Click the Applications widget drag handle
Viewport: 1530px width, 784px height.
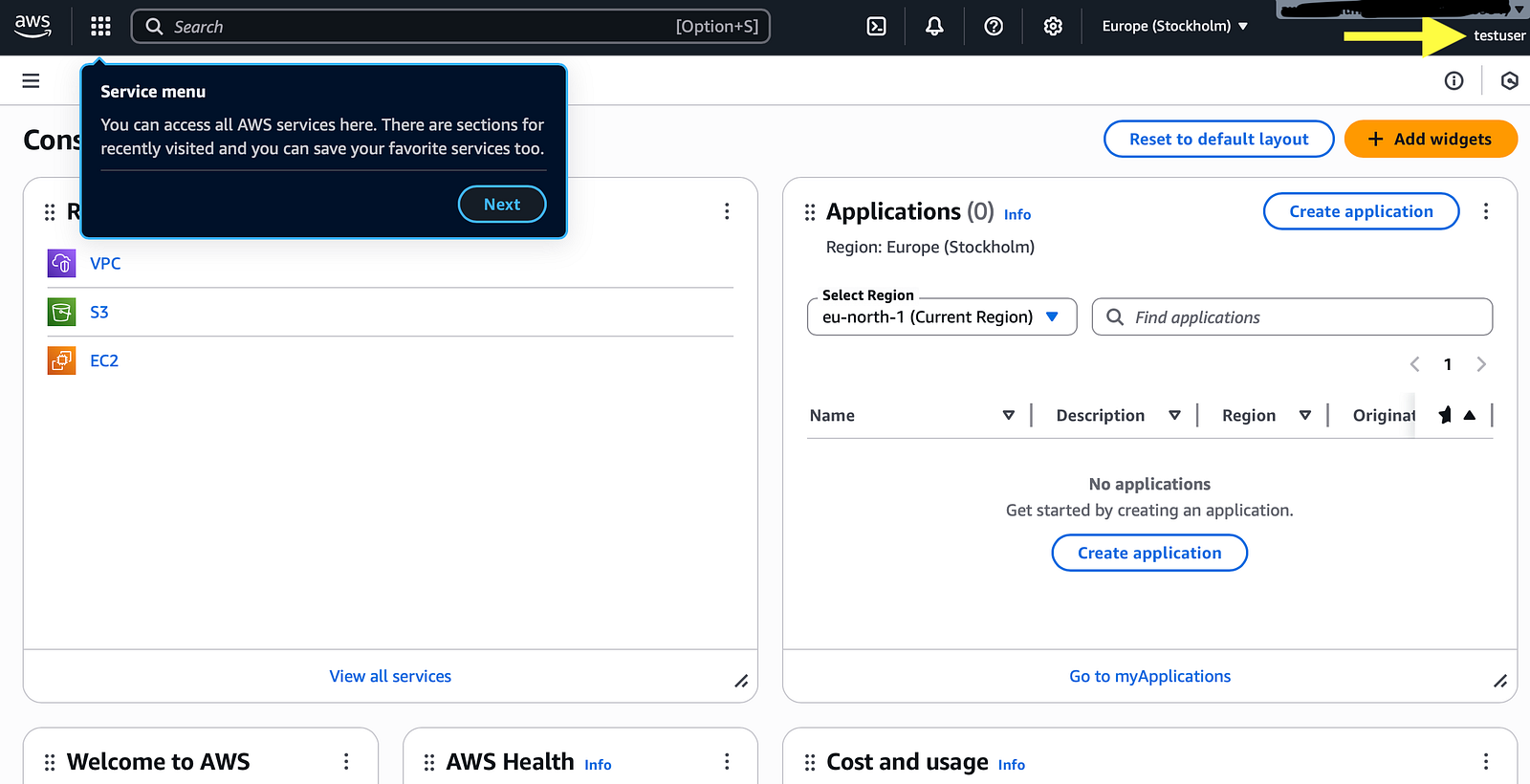[x=810, y=212]
